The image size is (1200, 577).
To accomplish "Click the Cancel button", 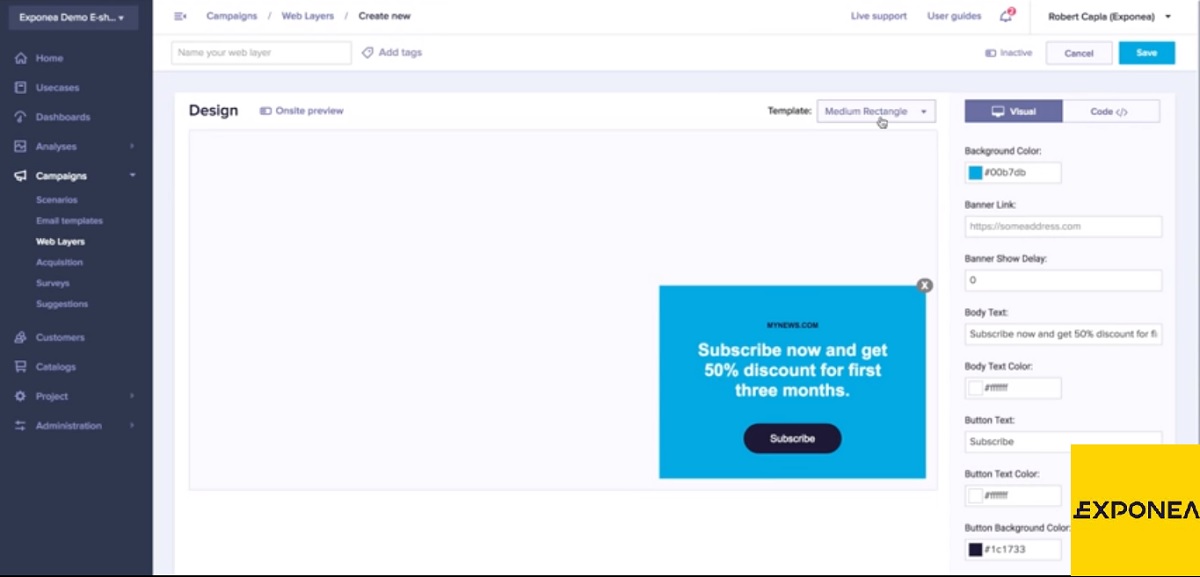I will [1078, 53].
